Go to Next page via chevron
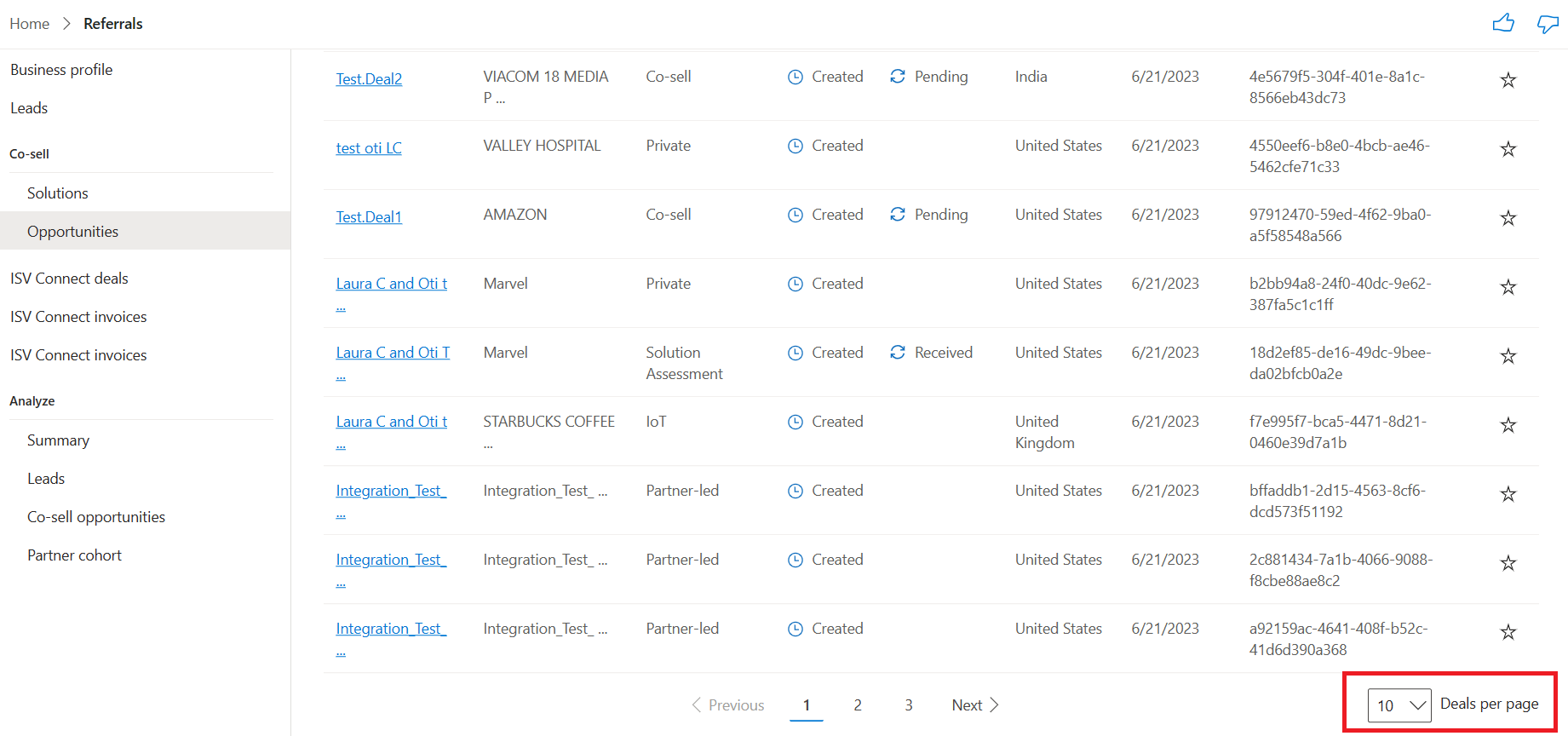 click(x=994, y=704)
